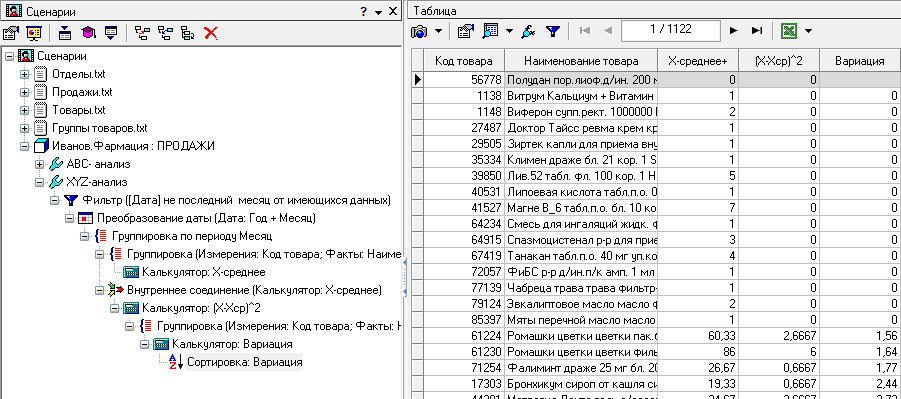Viewport: 901px width, 399px height.
Task: Click the formula fx icon in table toolbar
Action: pos(528,31)
